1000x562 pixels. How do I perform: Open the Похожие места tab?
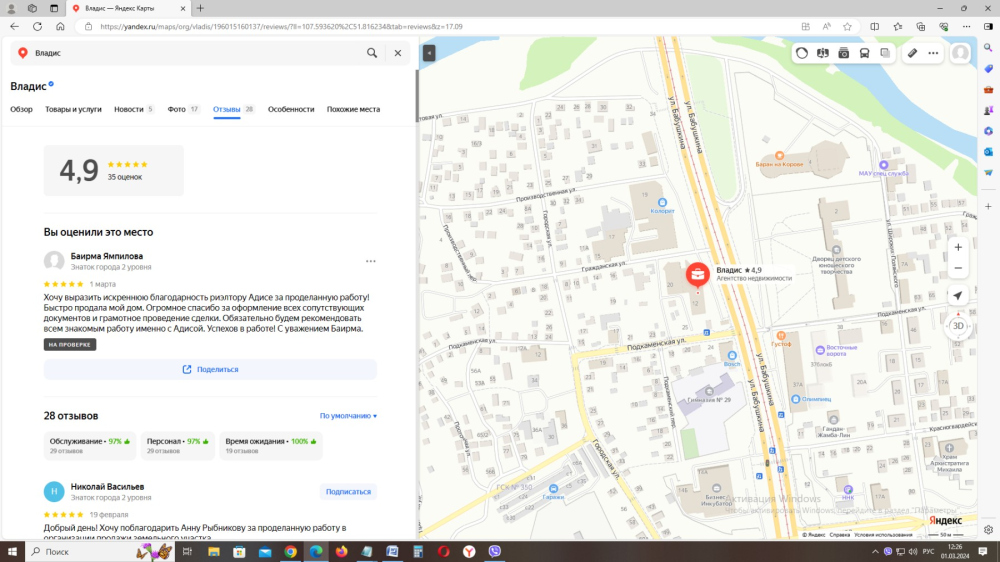(x=353, y=109)
